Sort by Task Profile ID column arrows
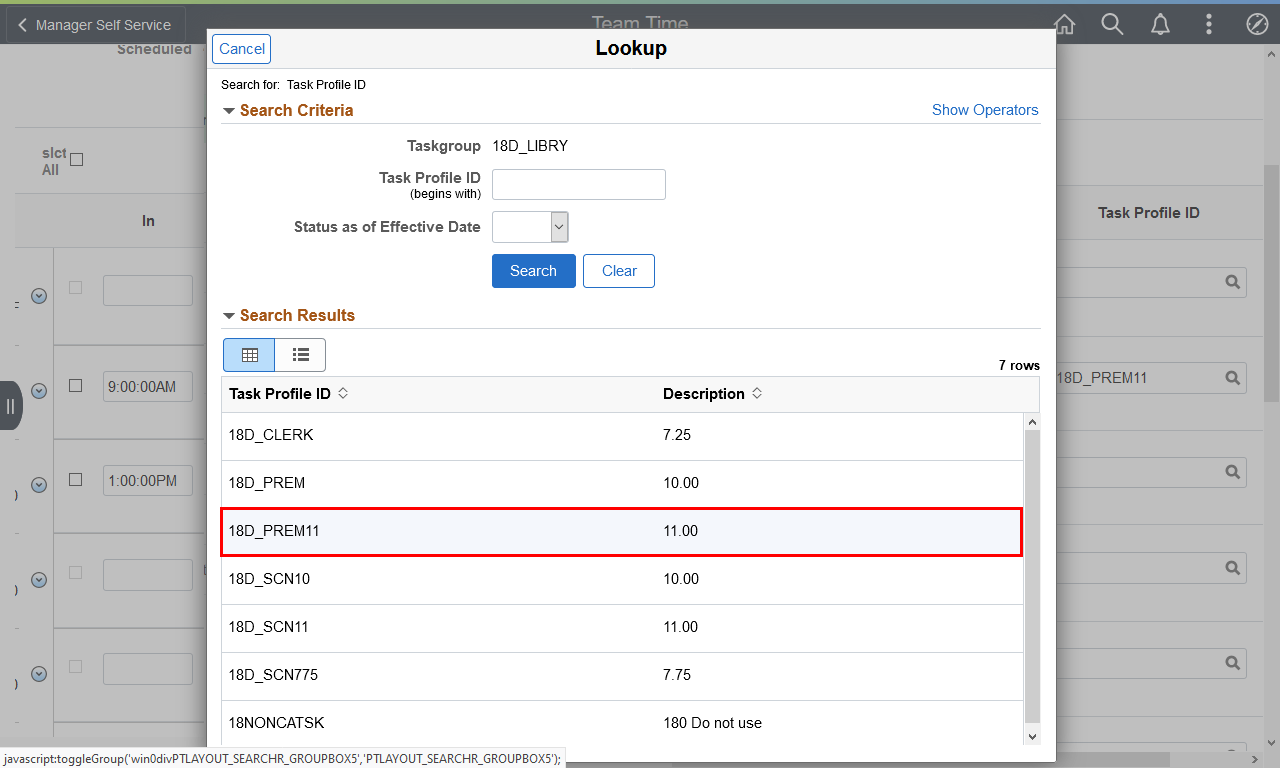 (x=343, y=394)
